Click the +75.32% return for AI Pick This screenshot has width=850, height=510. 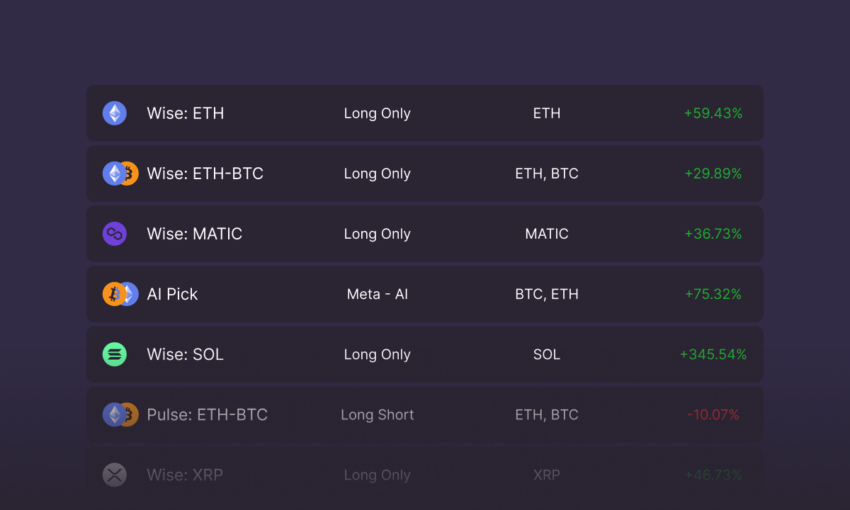(713, 294)
